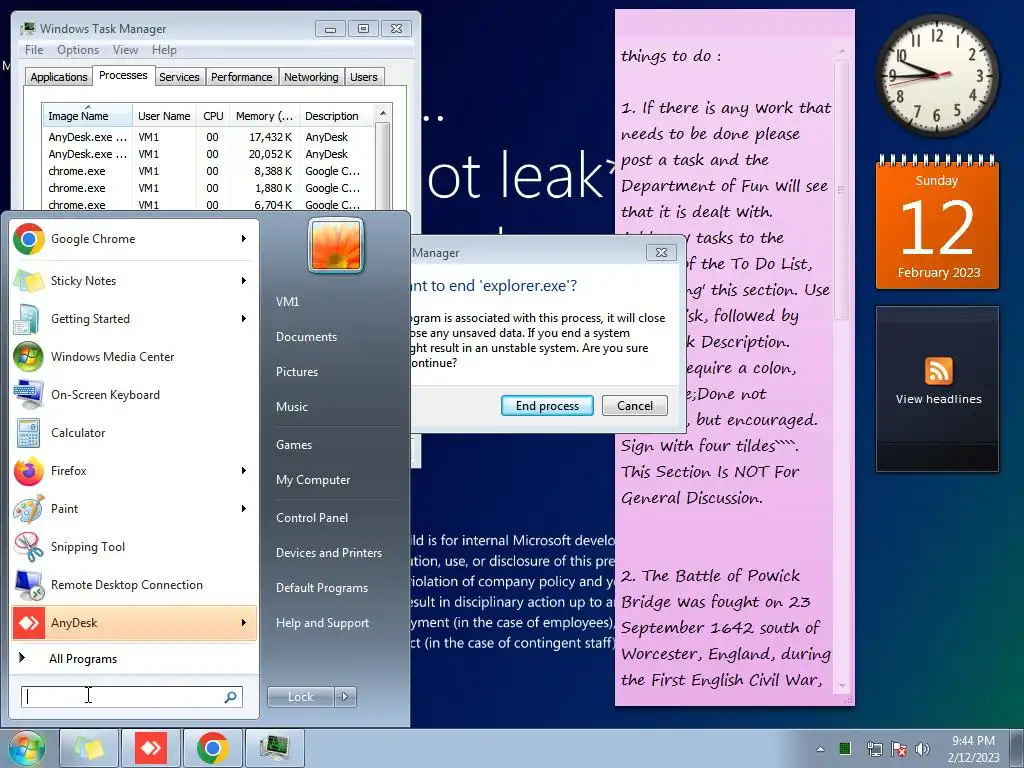Switch to Performance tab

(242, 77)
